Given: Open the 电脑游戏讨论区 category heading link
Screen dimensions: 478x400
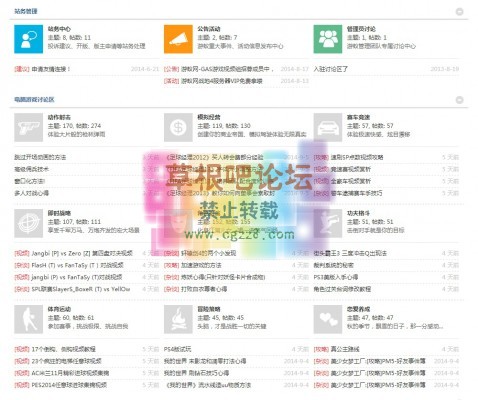Looking at the screenshot, I should [34, 99].
